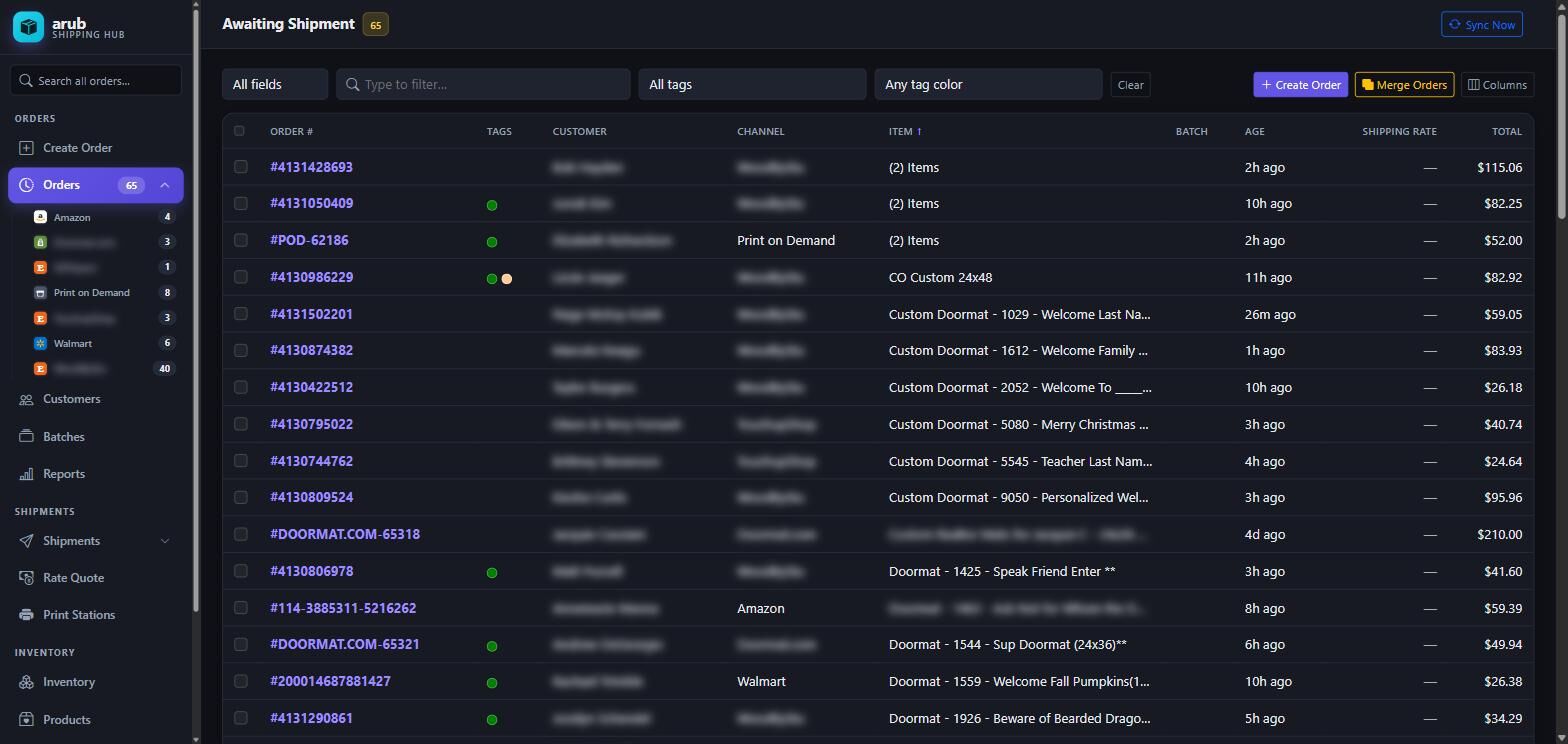Toggle the select-all orders checkbox in header
Screen dimensions: 1568x744
(x=239, y=131)
